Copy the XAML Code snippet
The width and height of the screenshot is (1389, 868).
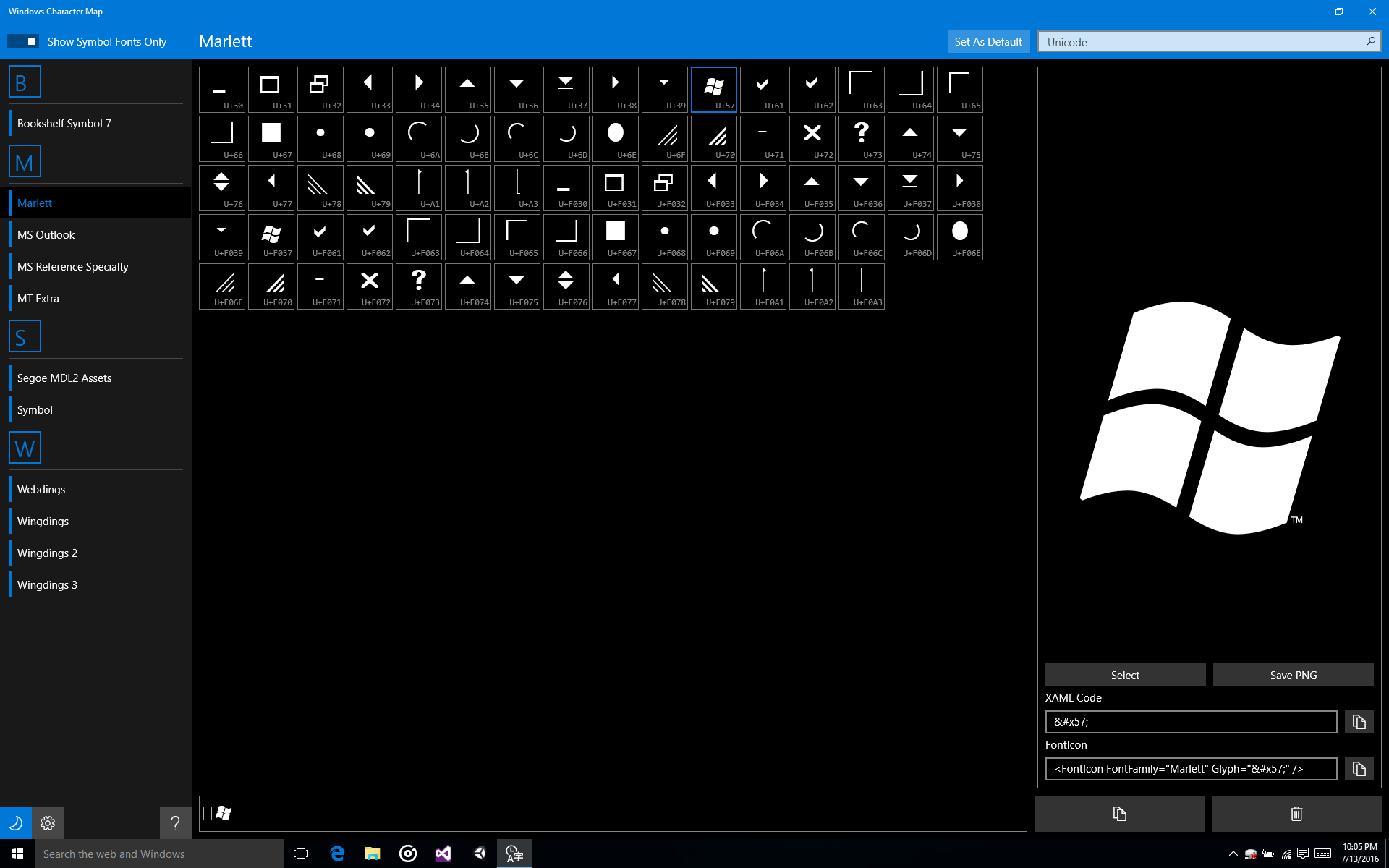[x=1359, y=721]
